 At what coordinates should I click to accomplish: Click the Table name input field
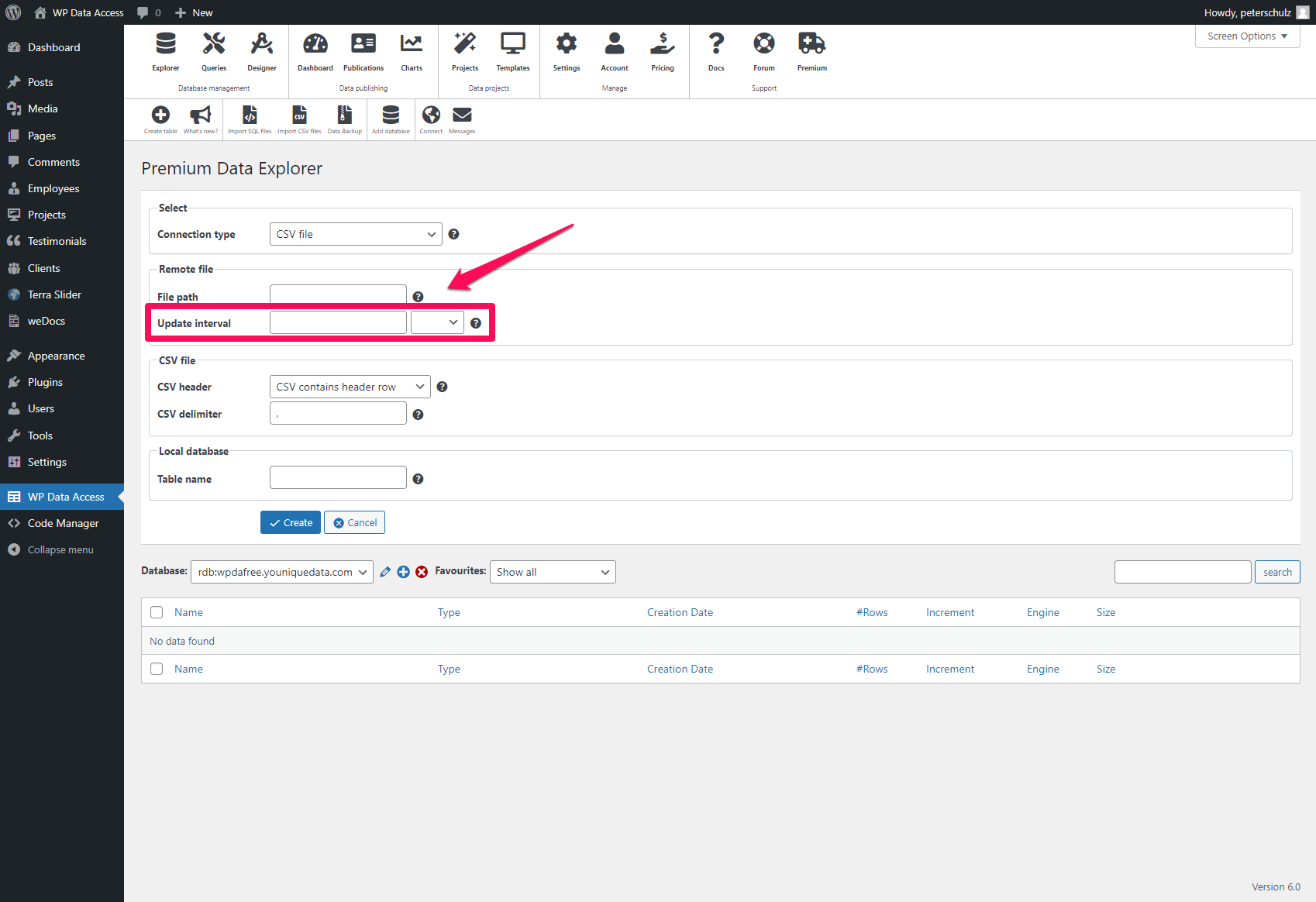point(337,477)
